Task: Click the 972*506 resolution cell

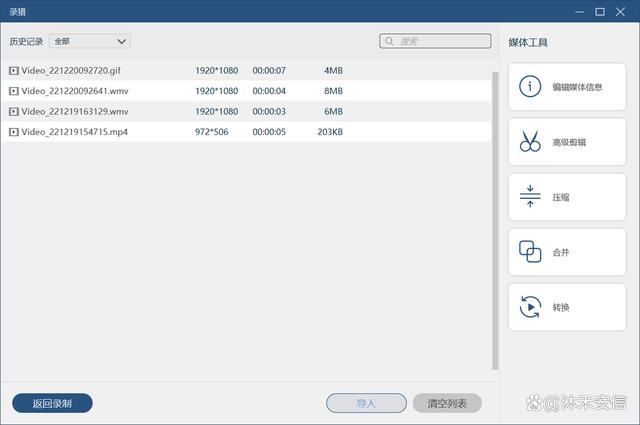Action: tap(211, 132)
